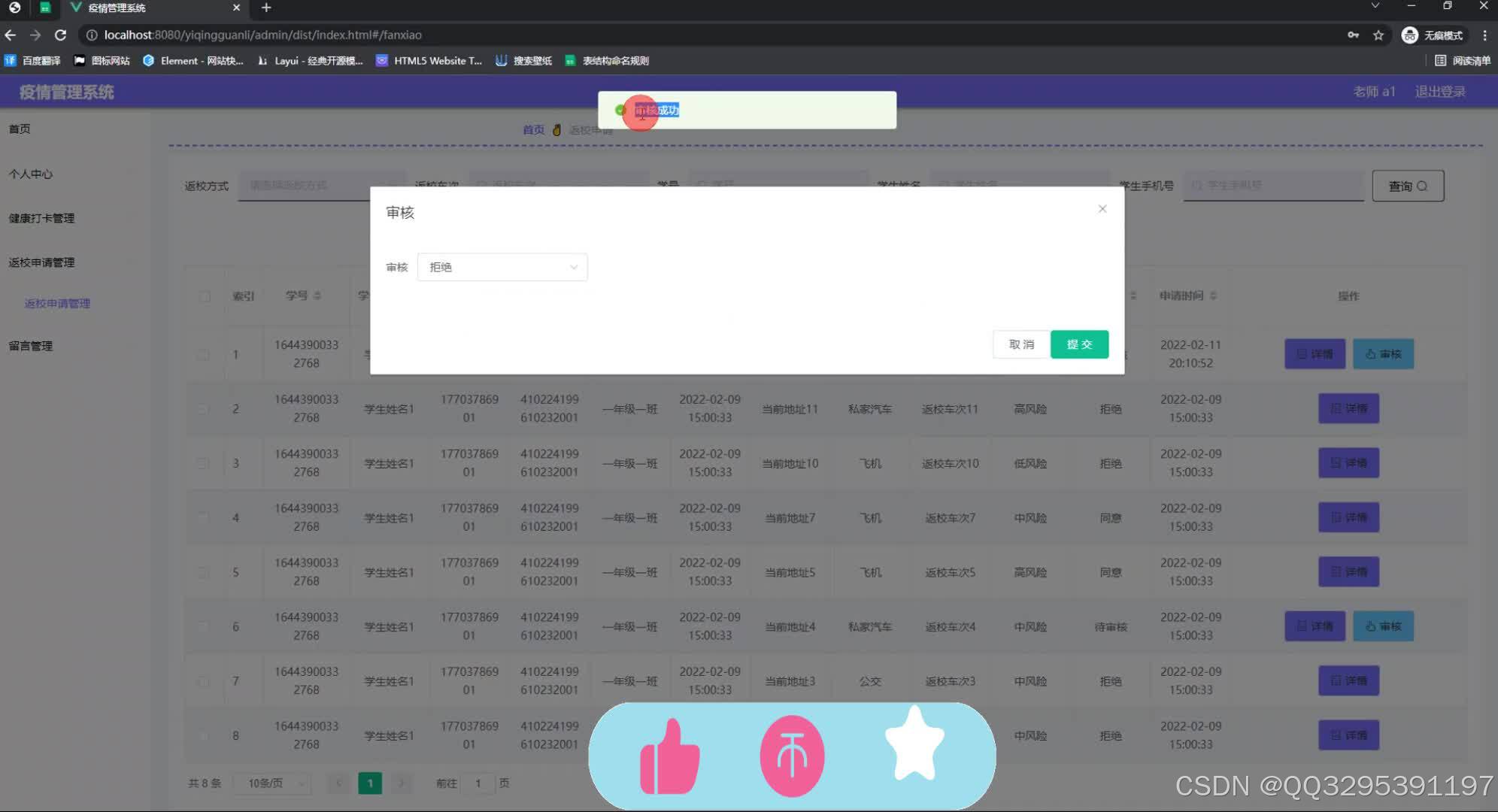Tick the checkbox for row 3

pyautogui.click(x=203, y=463)
